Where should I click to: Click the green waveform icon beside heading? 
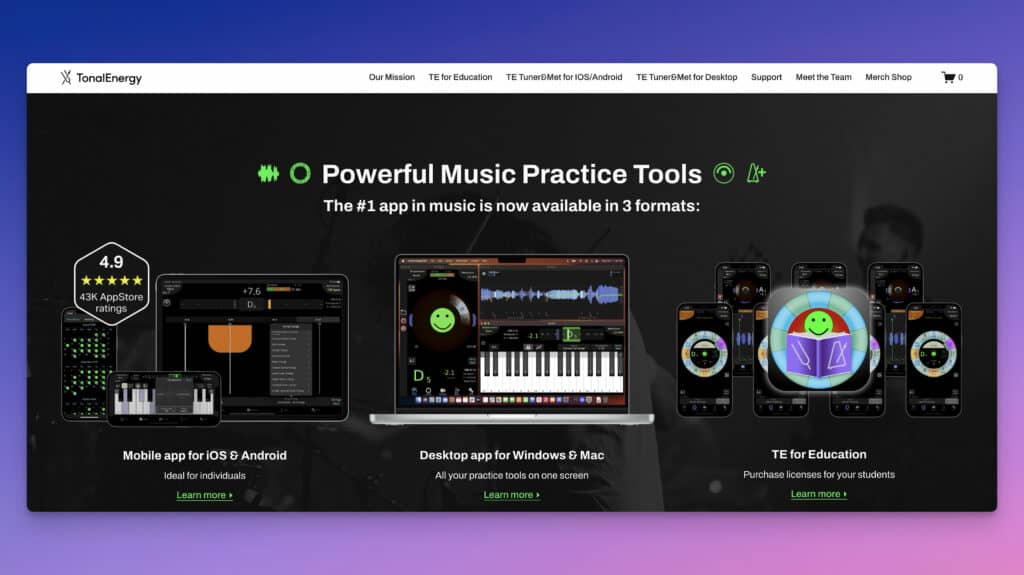(x=268, y=173)
